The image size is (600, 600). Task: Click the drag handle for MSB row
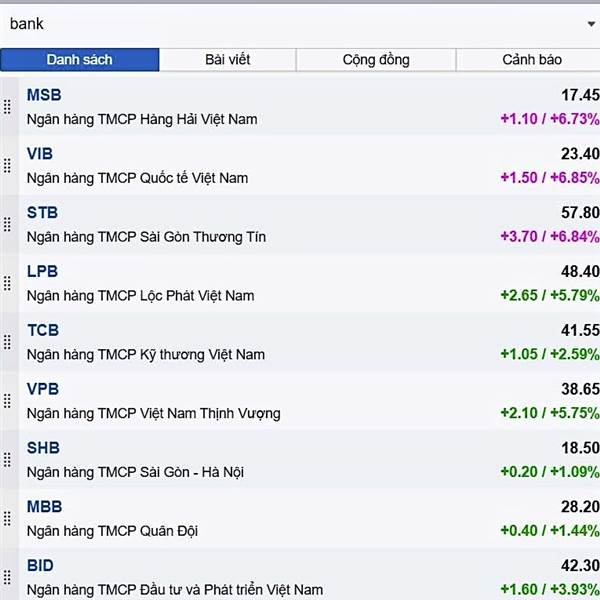7,107
